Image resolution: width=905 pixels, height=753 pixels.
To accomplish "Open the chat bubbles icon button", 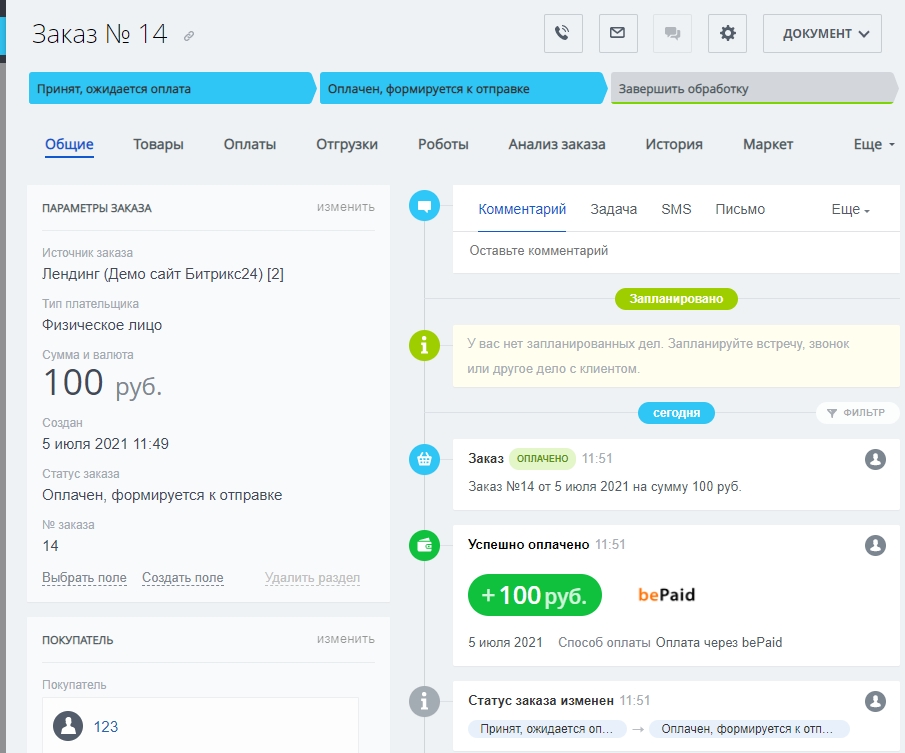I will 672,33.
